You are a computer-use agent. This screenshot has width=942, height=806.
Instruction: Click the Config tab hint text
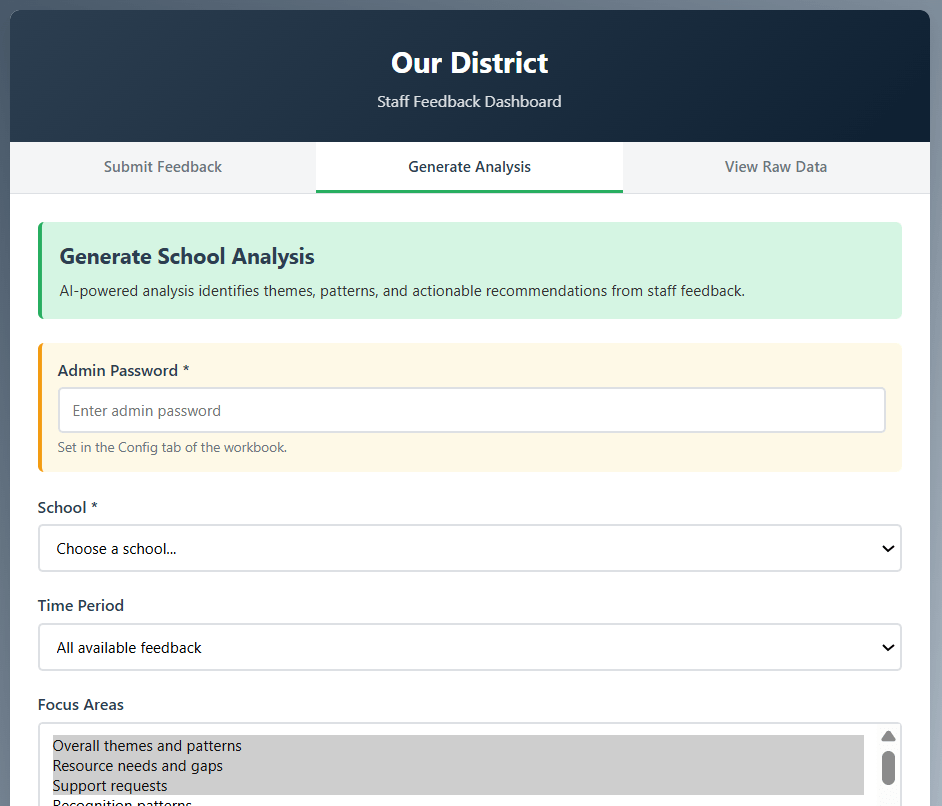coord(172,448)
